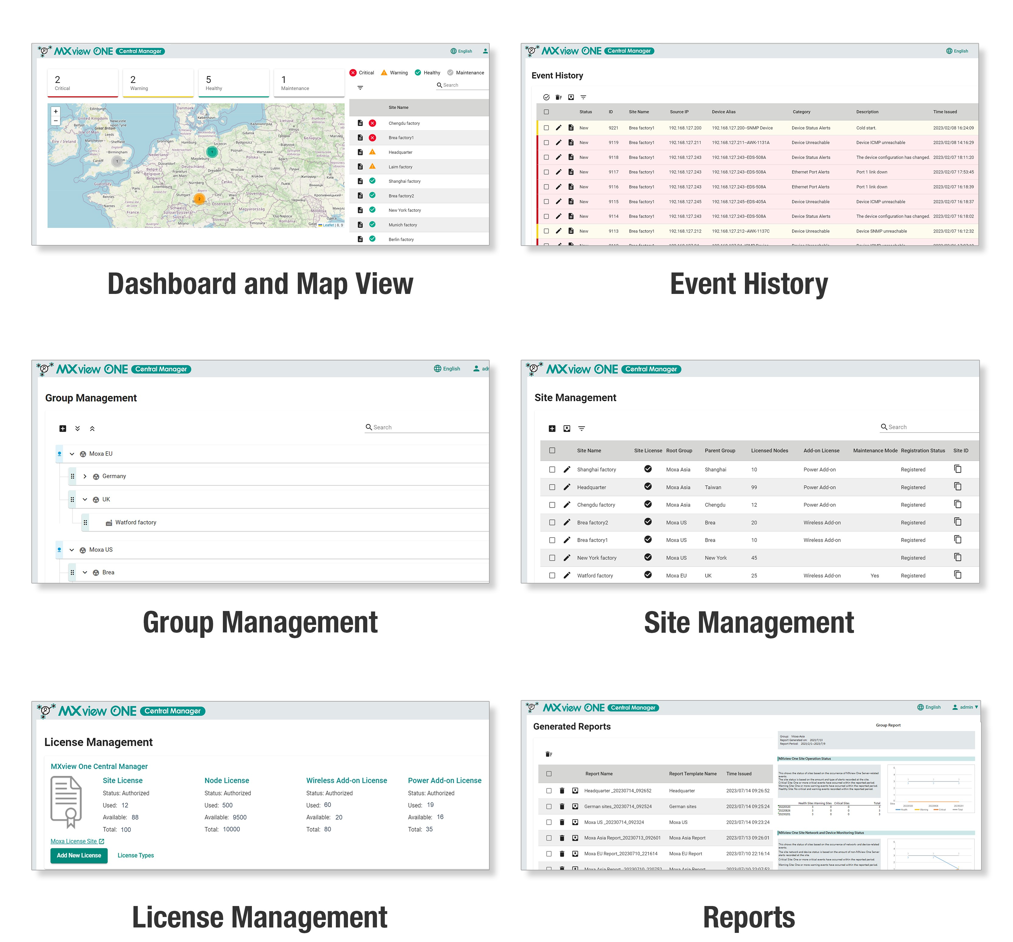The width and height of the screenshot is (1013, 942).
Task: Expand the Germany group in Group Management
Action: point(85,475)
